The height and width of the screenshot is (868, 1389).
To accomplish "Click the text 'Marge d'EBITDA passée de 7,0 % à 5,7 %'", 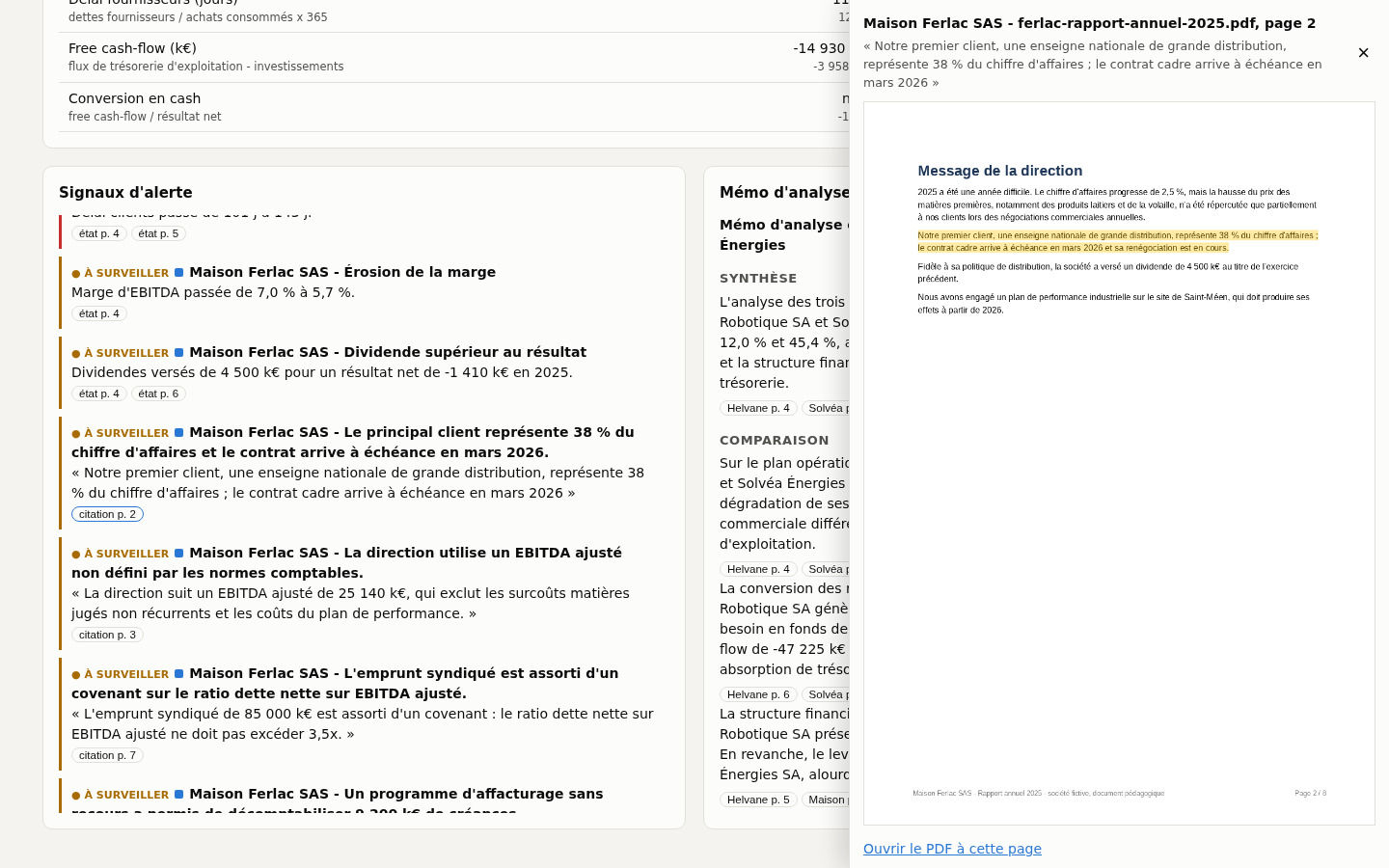I will [211, 292].
